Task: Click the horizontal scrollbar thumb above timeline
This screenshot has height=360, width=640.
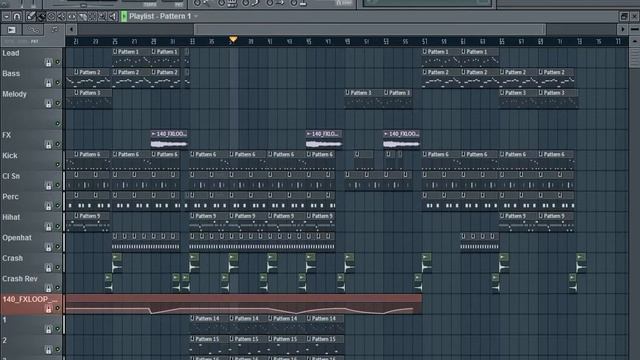Action: point(370,29)
